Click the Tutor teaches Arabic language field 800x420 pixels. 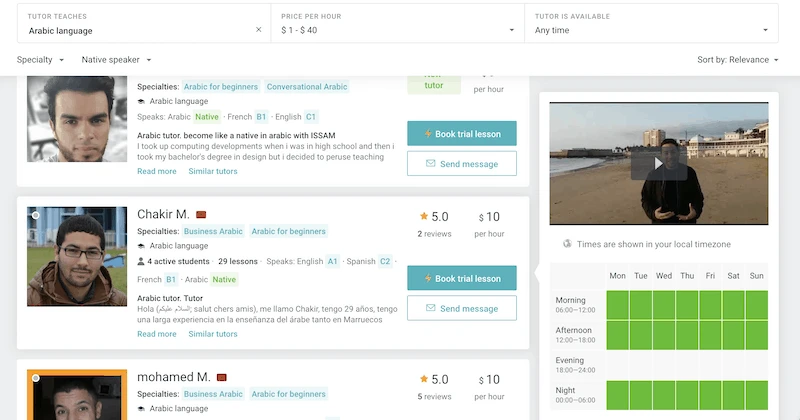(x=144, y=24)
